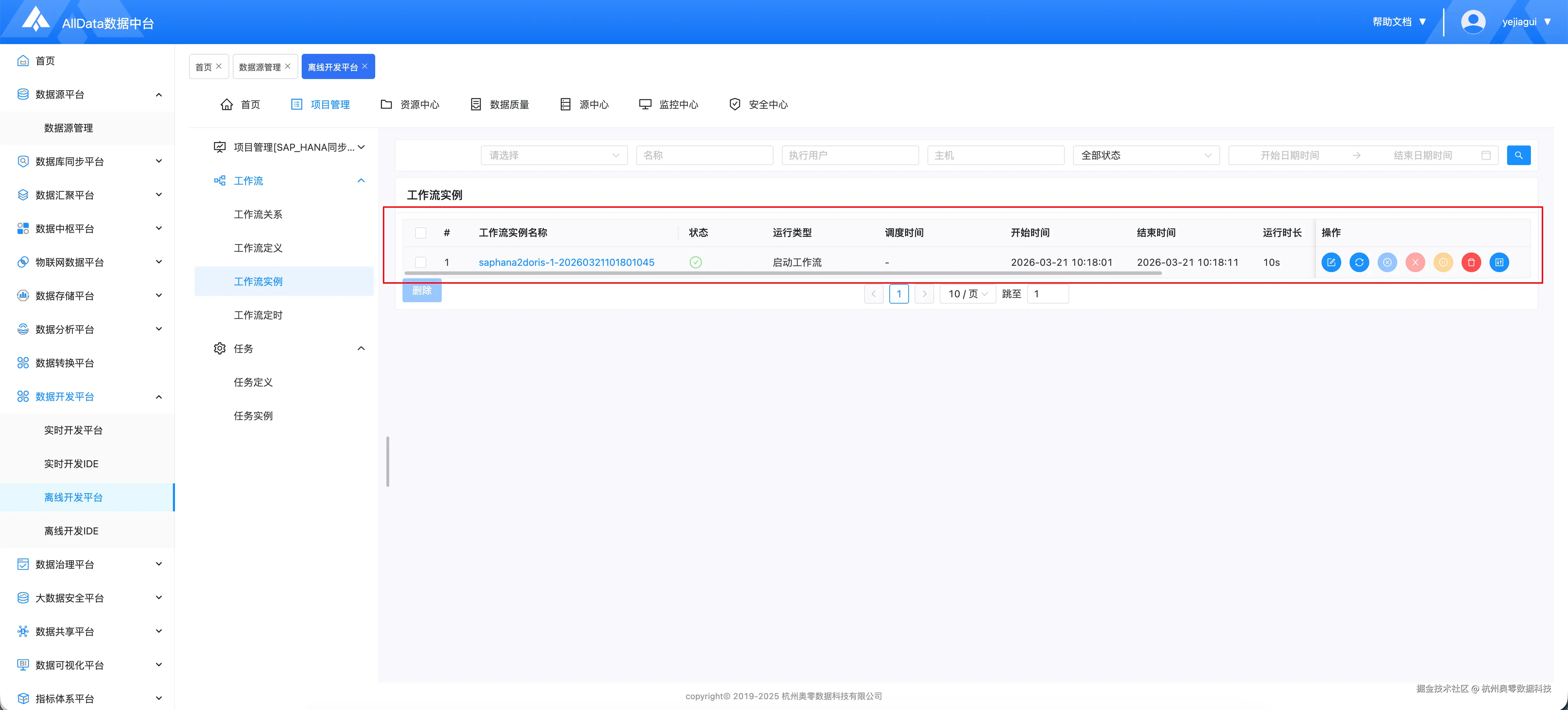Open the Gantt/settings sliders icon in row 1
Image resolution: width=1568 pixels, height=710 pixels.
tap(1499, 262)
